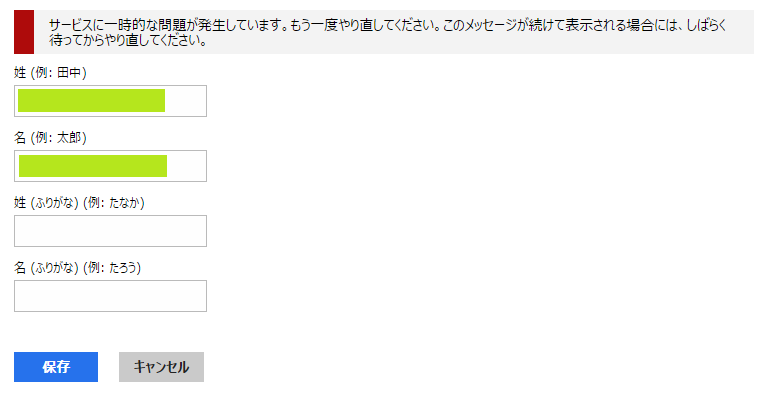767x398 pixels.
Task: Click the 名 (例: 太郎) field label
Action: (x=50, y=138)
